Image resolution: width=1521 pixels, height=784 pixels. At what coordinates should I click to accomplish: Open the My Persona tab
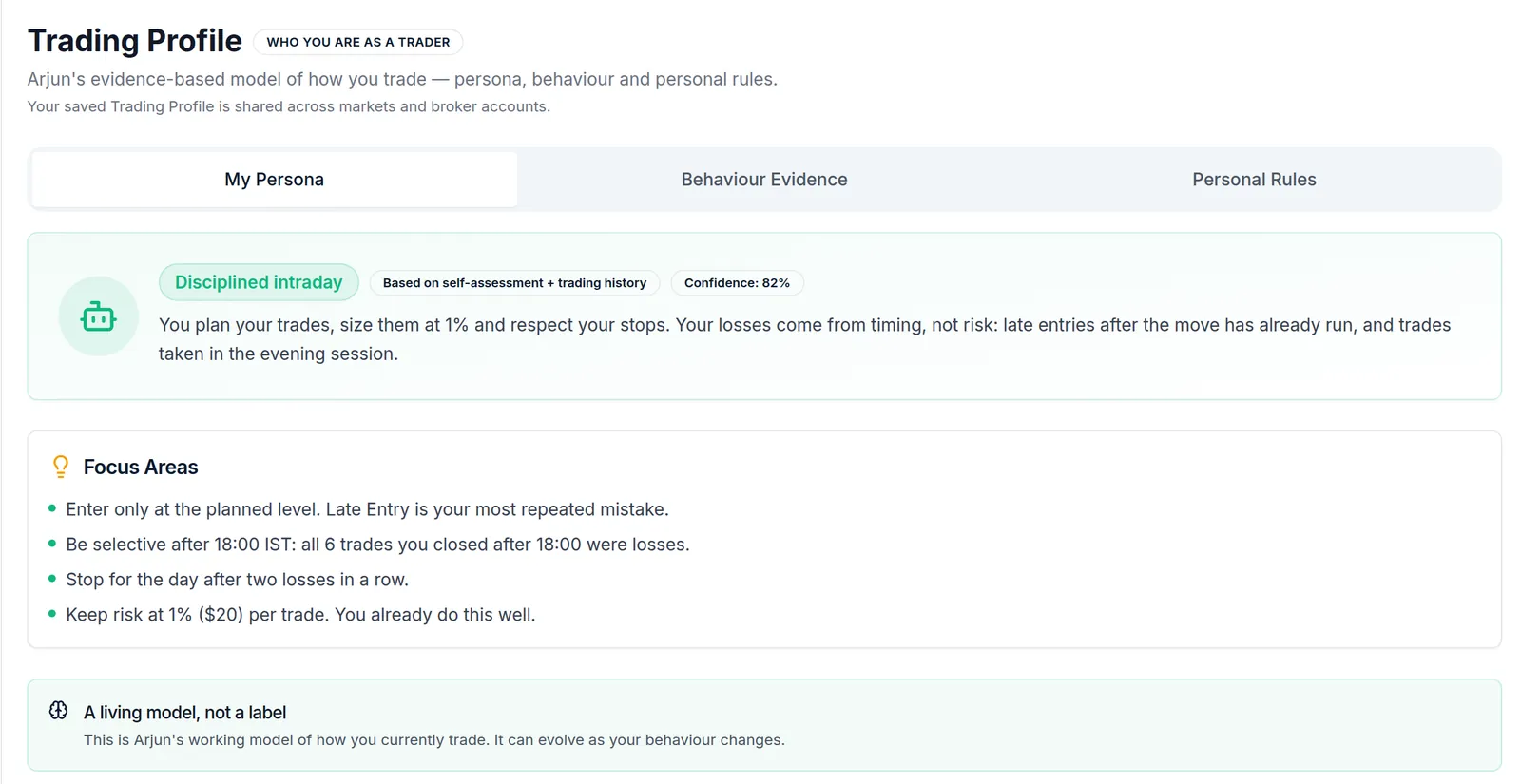point(275,180)
